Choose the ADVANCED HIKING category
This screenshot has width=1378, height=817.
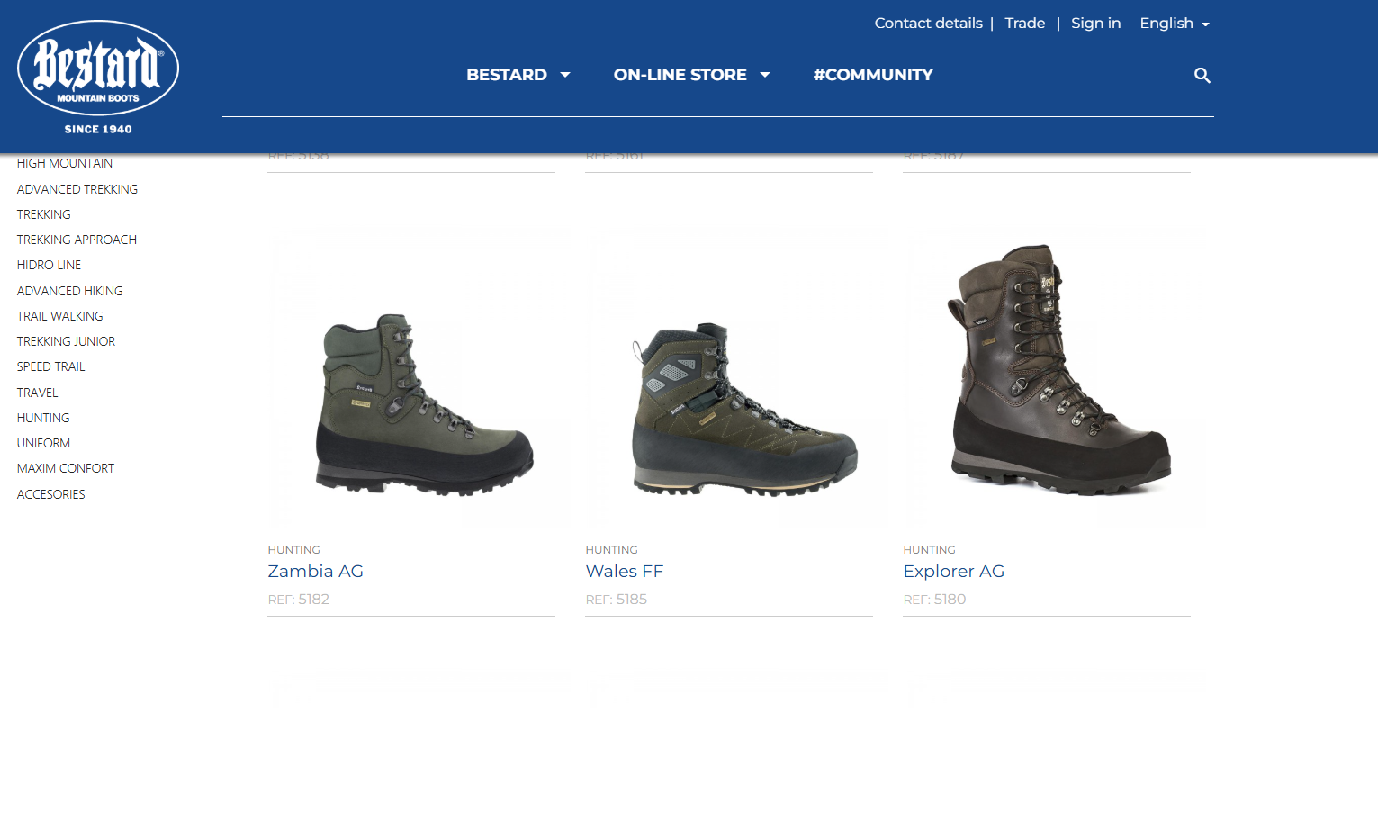coord(70,290)
